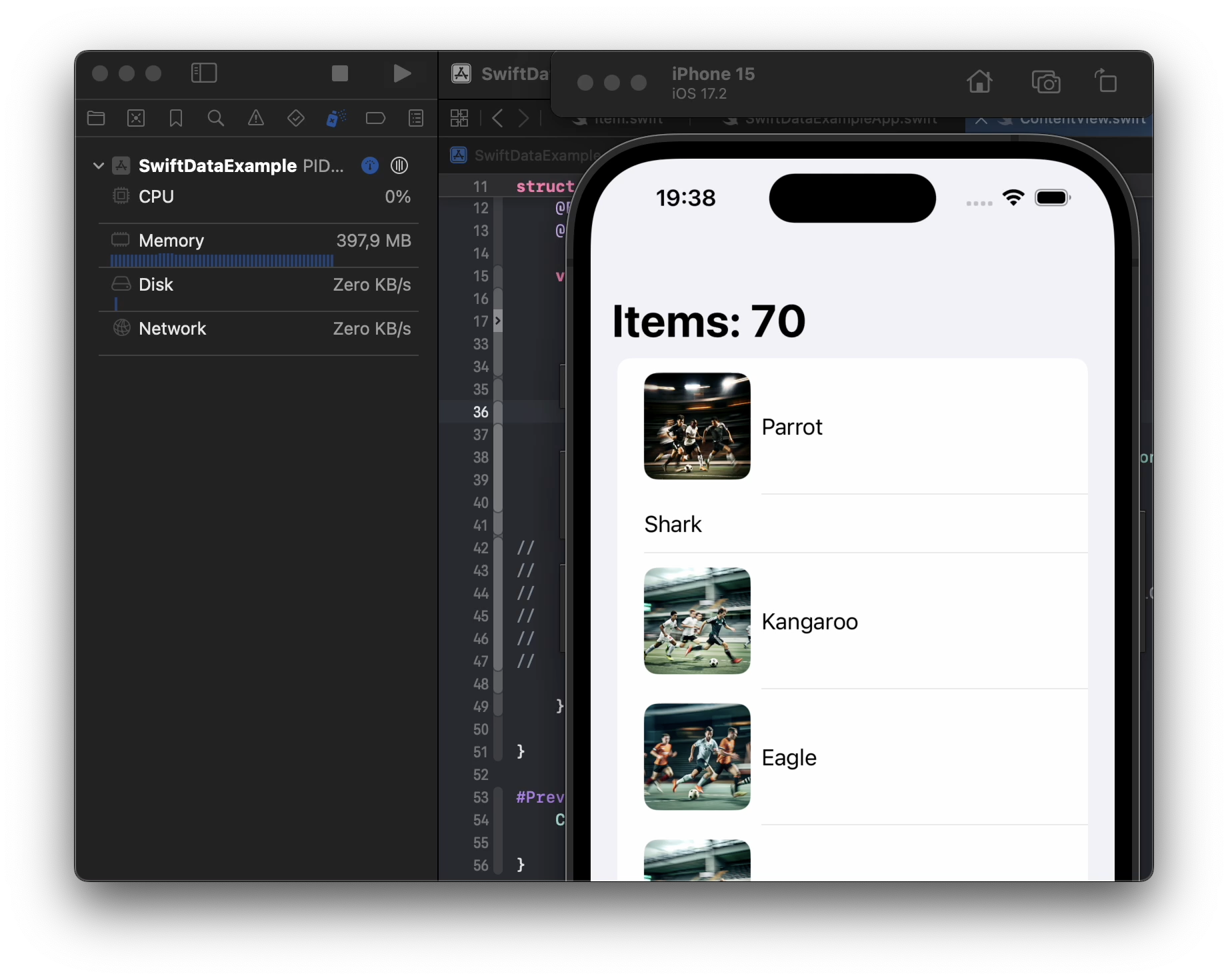Toggle the navigator sidebar visibility

point(204,73)
